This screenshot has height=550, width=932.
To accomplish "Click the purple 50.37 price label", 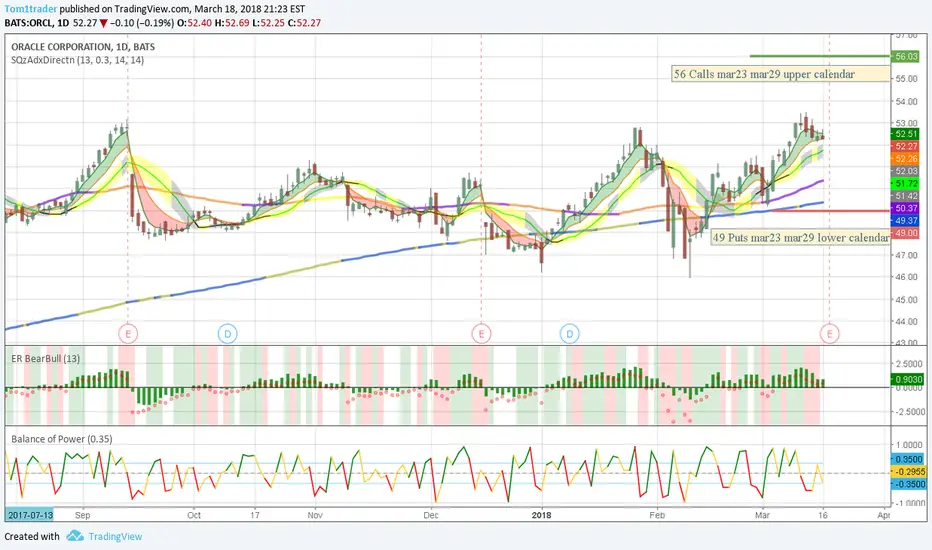I will (906, 208).
